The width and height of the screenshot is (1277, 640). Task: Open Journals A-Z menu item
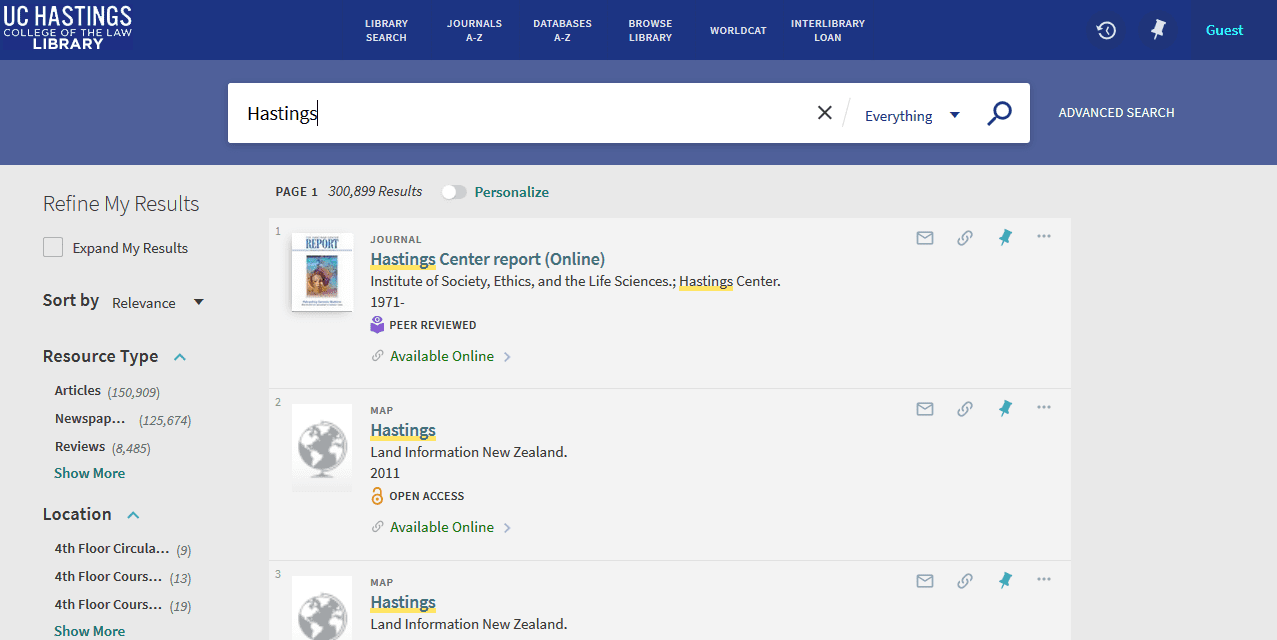pyautogui.click(x=474, y=30)
